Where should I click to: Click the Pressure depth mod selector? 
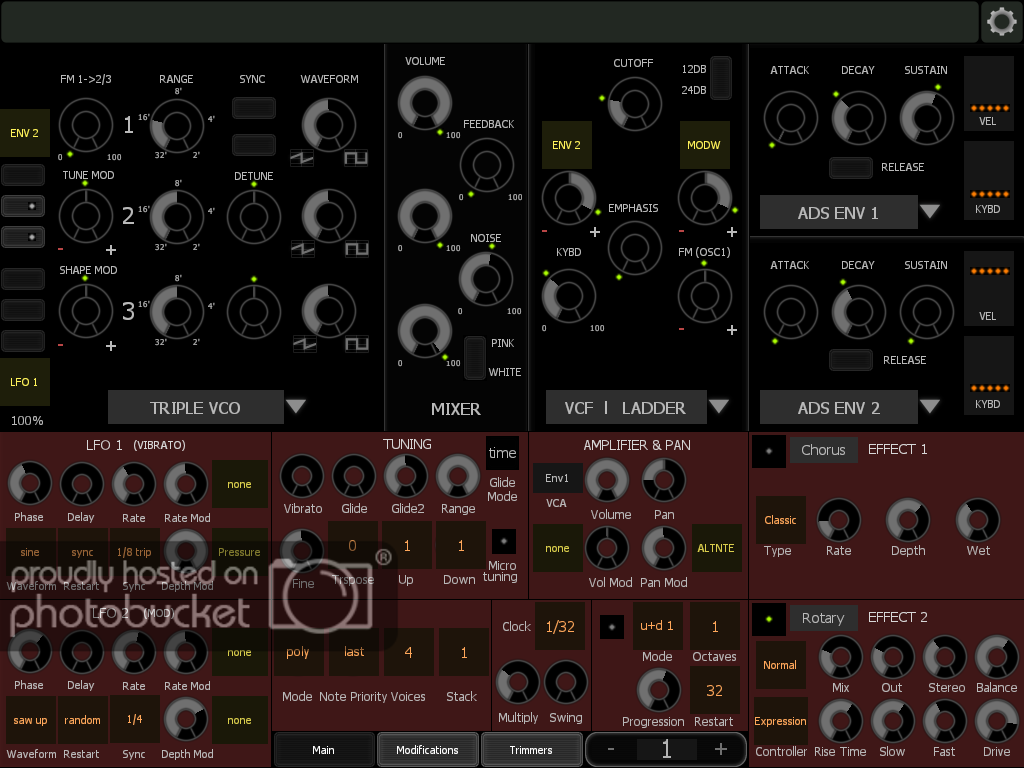click(x=239, y=552)
